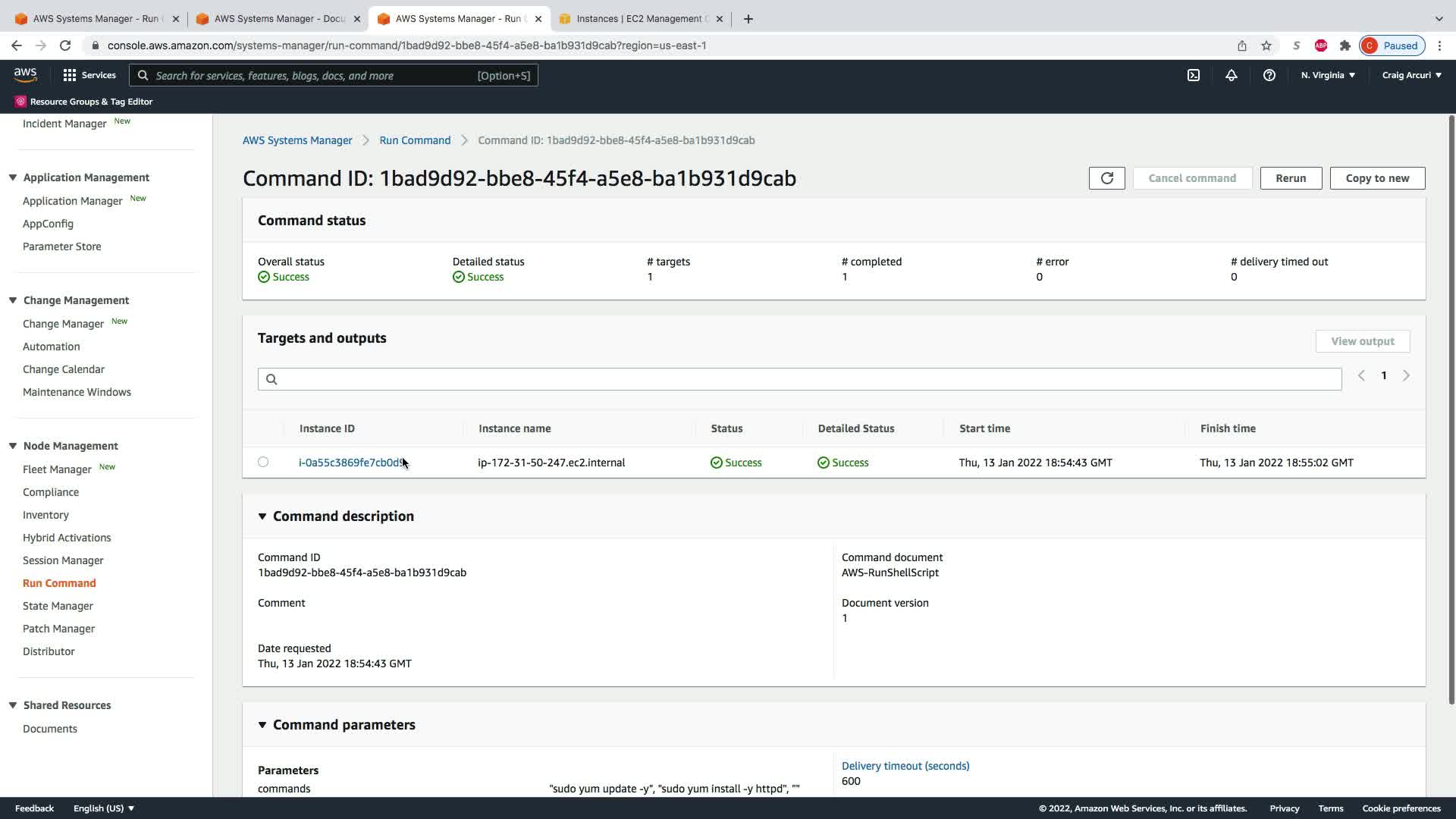1456x819 pixels.
Task: Open the English (US) language dropdown
Action: point(104,808)
